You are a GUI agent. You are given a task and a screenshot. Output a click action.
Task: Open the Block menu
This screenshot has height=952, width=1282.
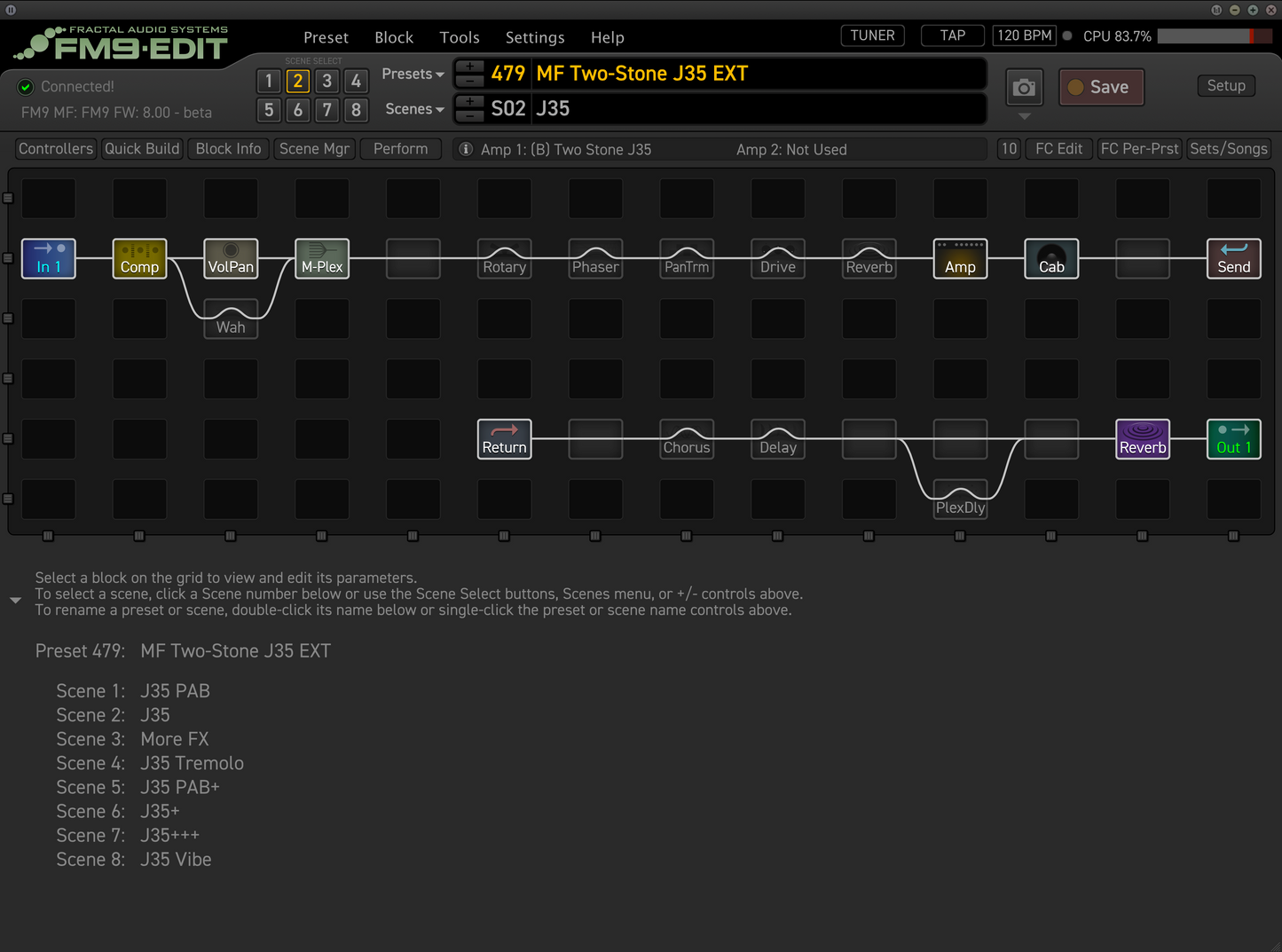[x=394, y=37]
